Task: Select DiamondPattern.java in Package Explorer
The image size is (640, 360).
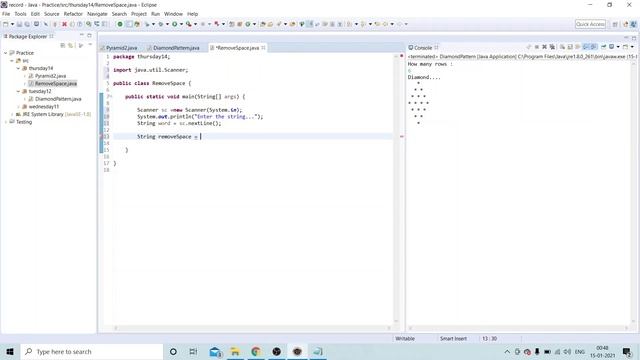Action: 58,99
